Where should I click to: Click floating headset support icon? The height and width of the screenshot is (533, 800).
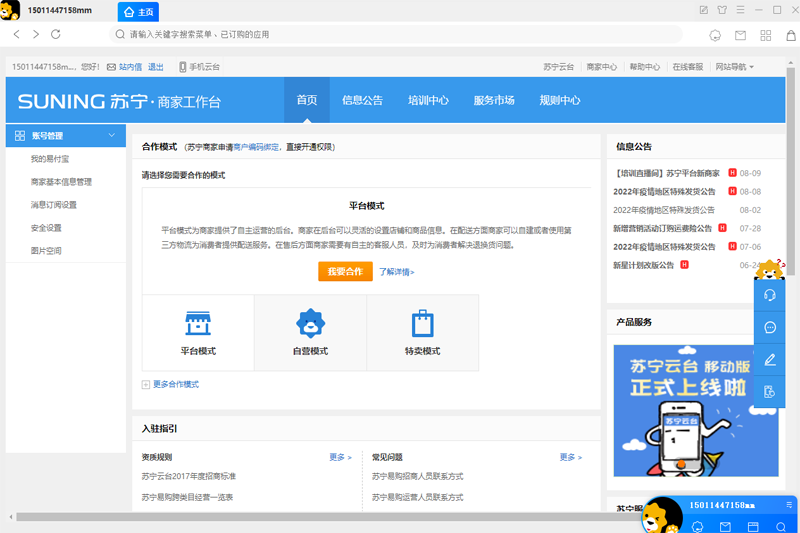(x=770, y=295)
